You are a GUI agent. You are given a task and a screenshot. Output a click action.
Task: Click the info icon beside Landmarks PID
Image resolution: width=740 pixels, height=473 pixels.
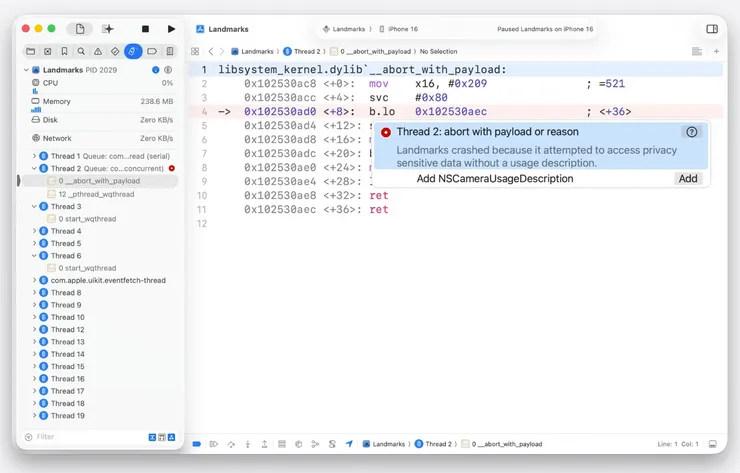[155, 70]
